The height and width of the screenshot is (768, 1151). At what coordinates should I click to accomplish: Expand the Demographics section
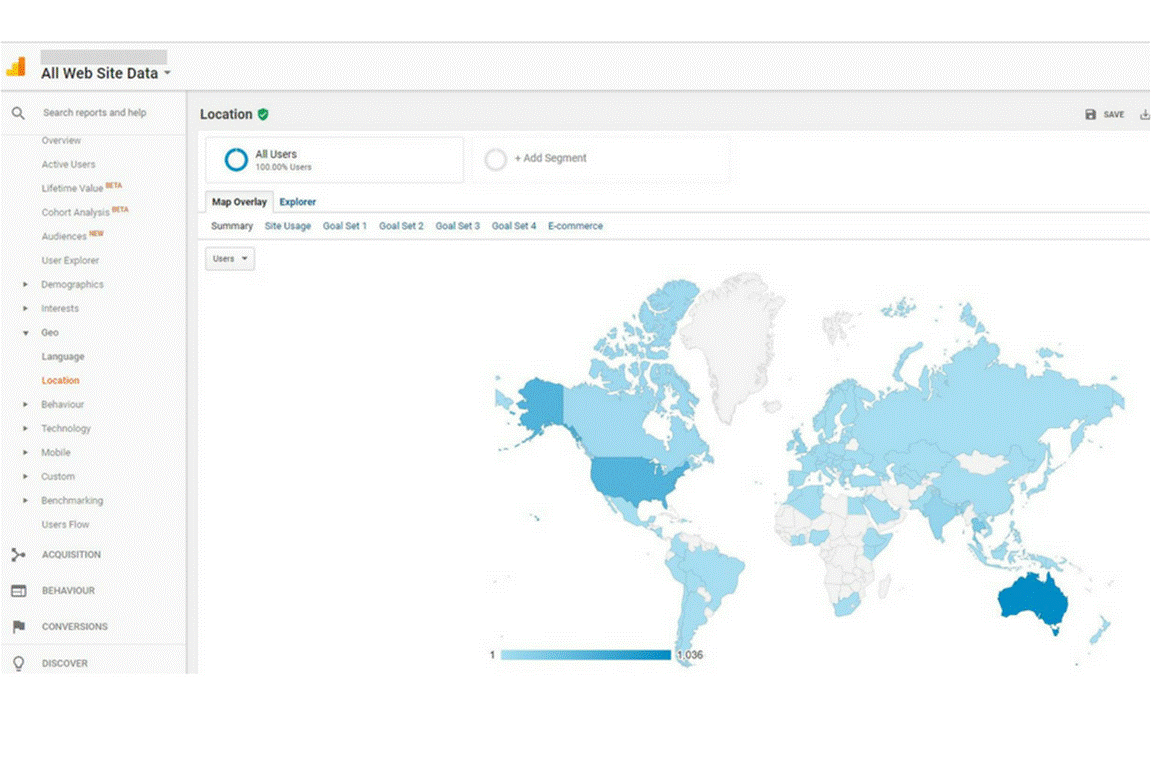tap(26, 285)
